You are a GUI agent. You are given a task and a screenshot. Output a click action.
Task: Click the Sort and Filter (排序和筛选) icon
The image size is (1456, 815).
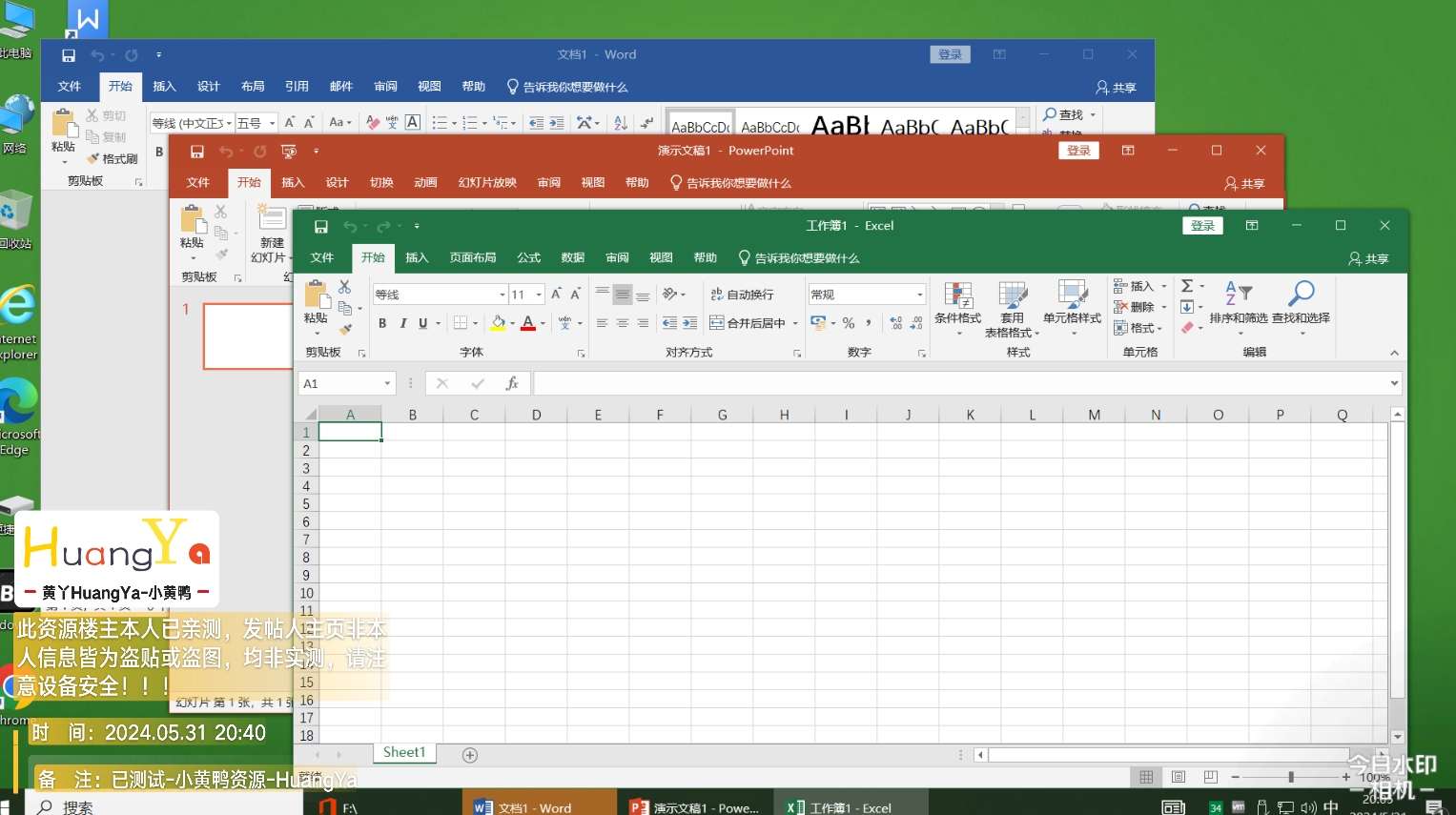(x=1238, y=302)
